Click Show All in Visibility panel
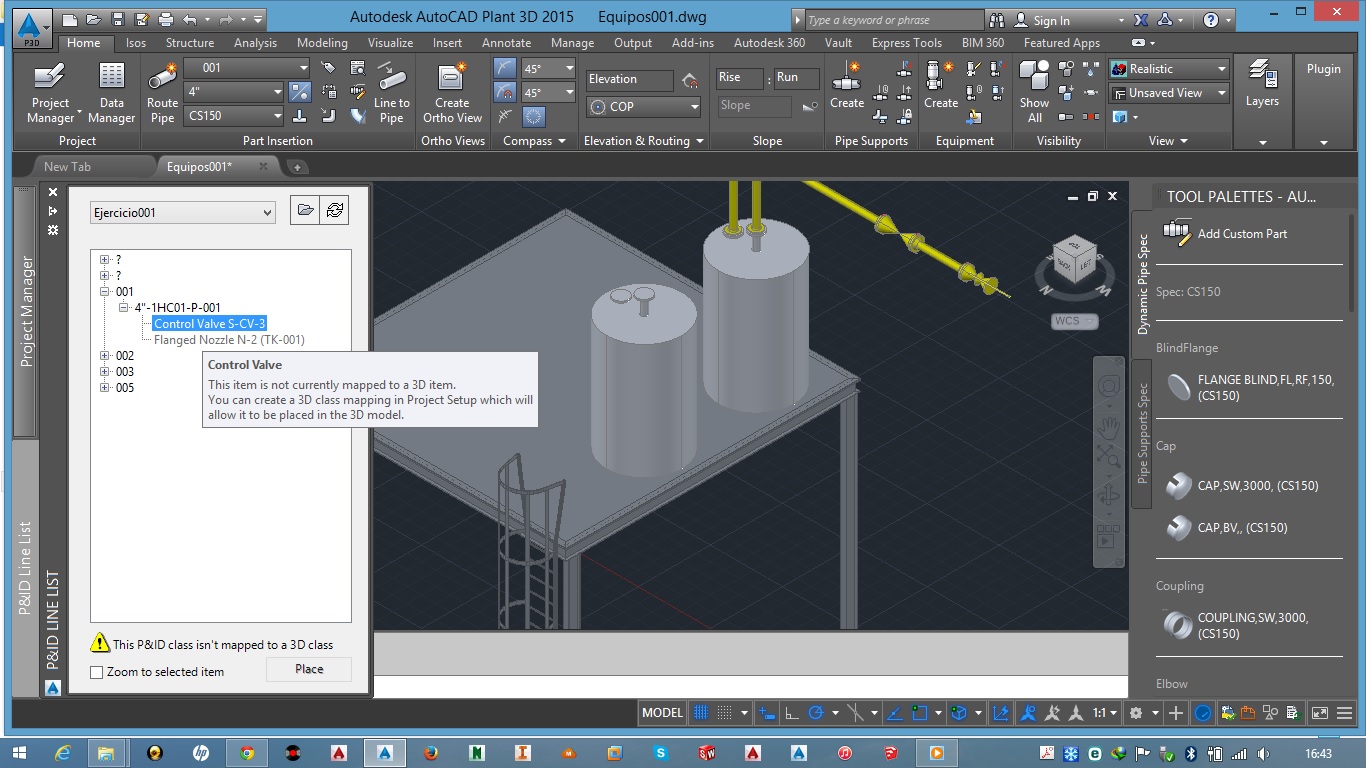1366x768 pixels. click(1034, 92)
